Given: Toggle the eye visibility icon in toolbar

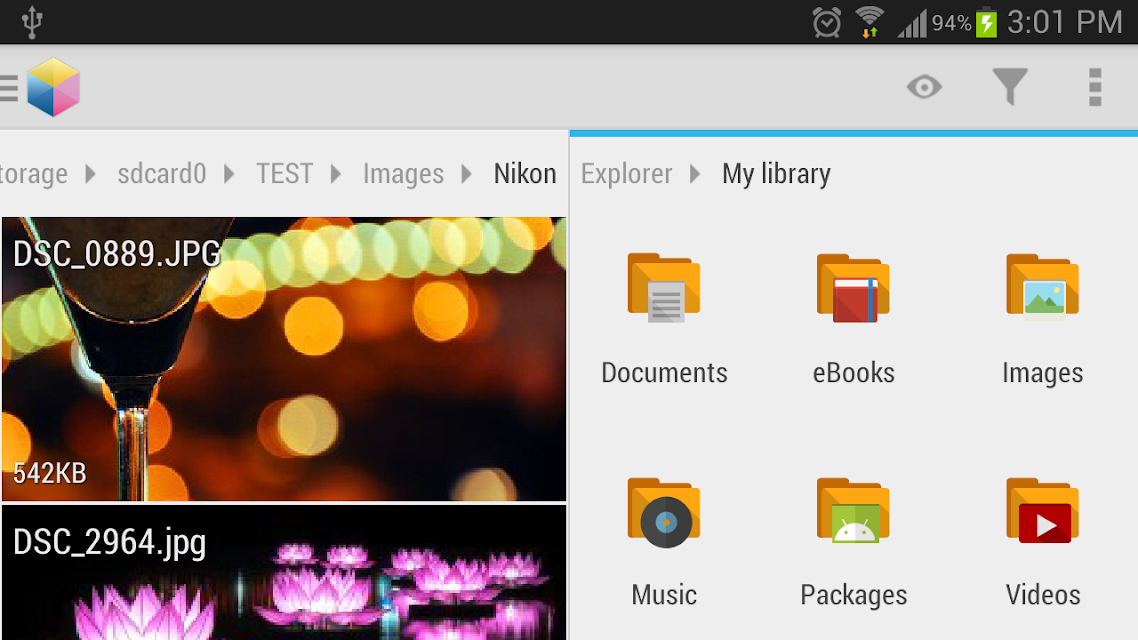Looking at the screenshot, I should coord(924,87).
